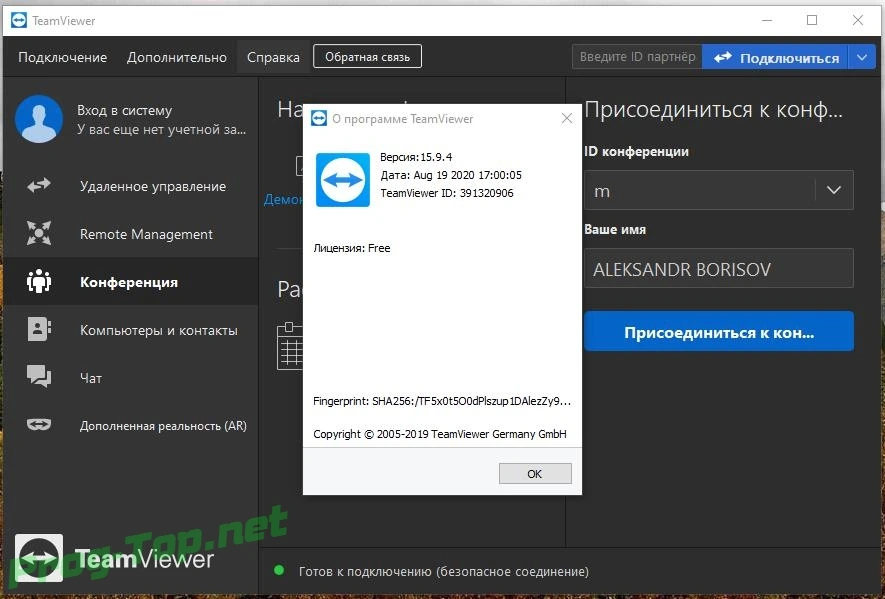Open the Подключение menu
This screenshot has width=885, height=599.
(x=63, y=57)
